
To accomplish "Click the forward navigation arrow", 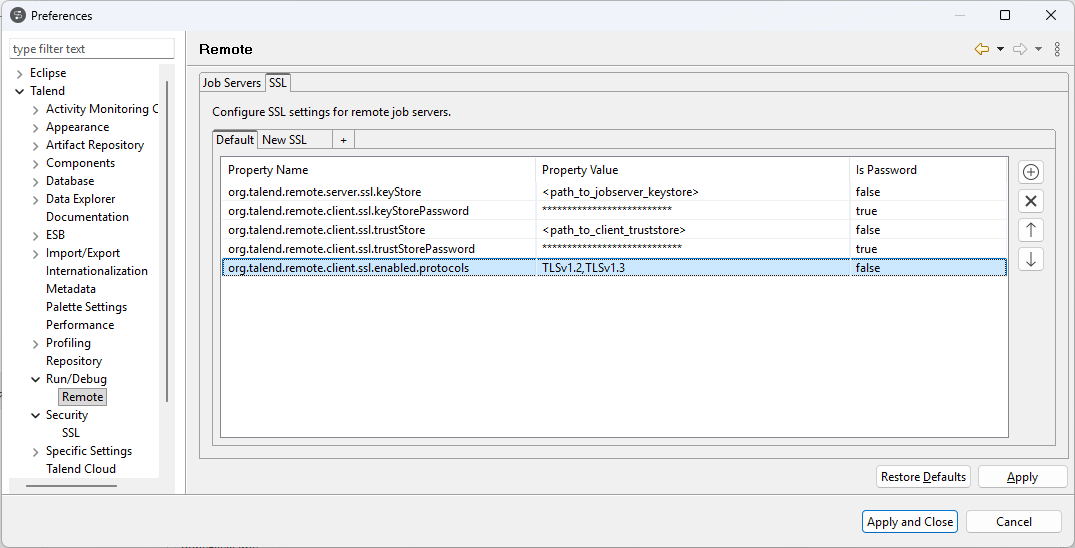I will point(1019,49).
